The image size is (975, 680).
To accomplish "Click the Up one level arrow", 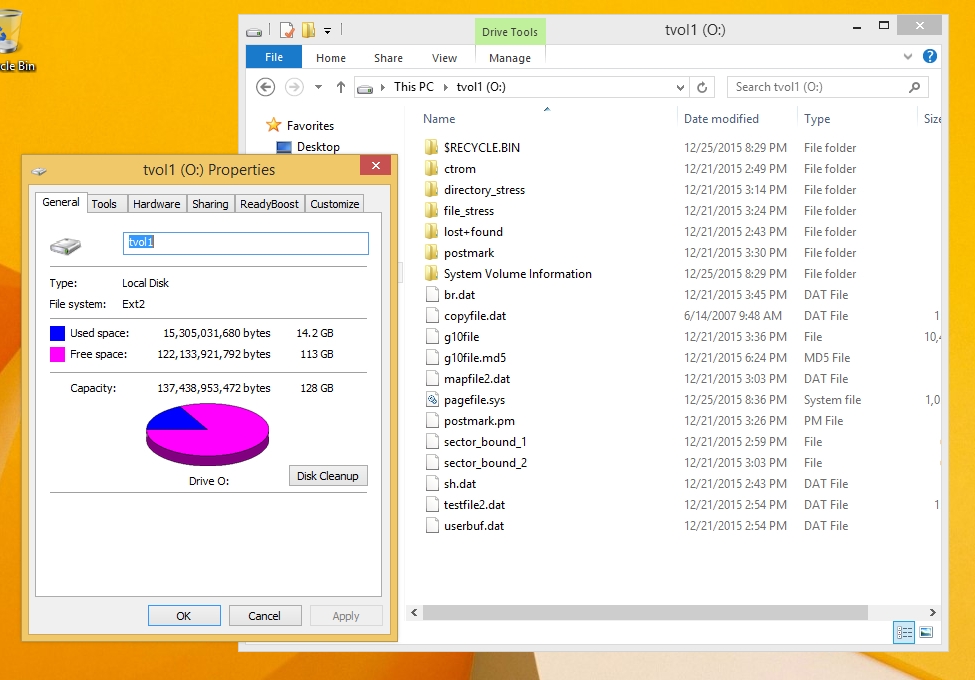I will point(340,87).
